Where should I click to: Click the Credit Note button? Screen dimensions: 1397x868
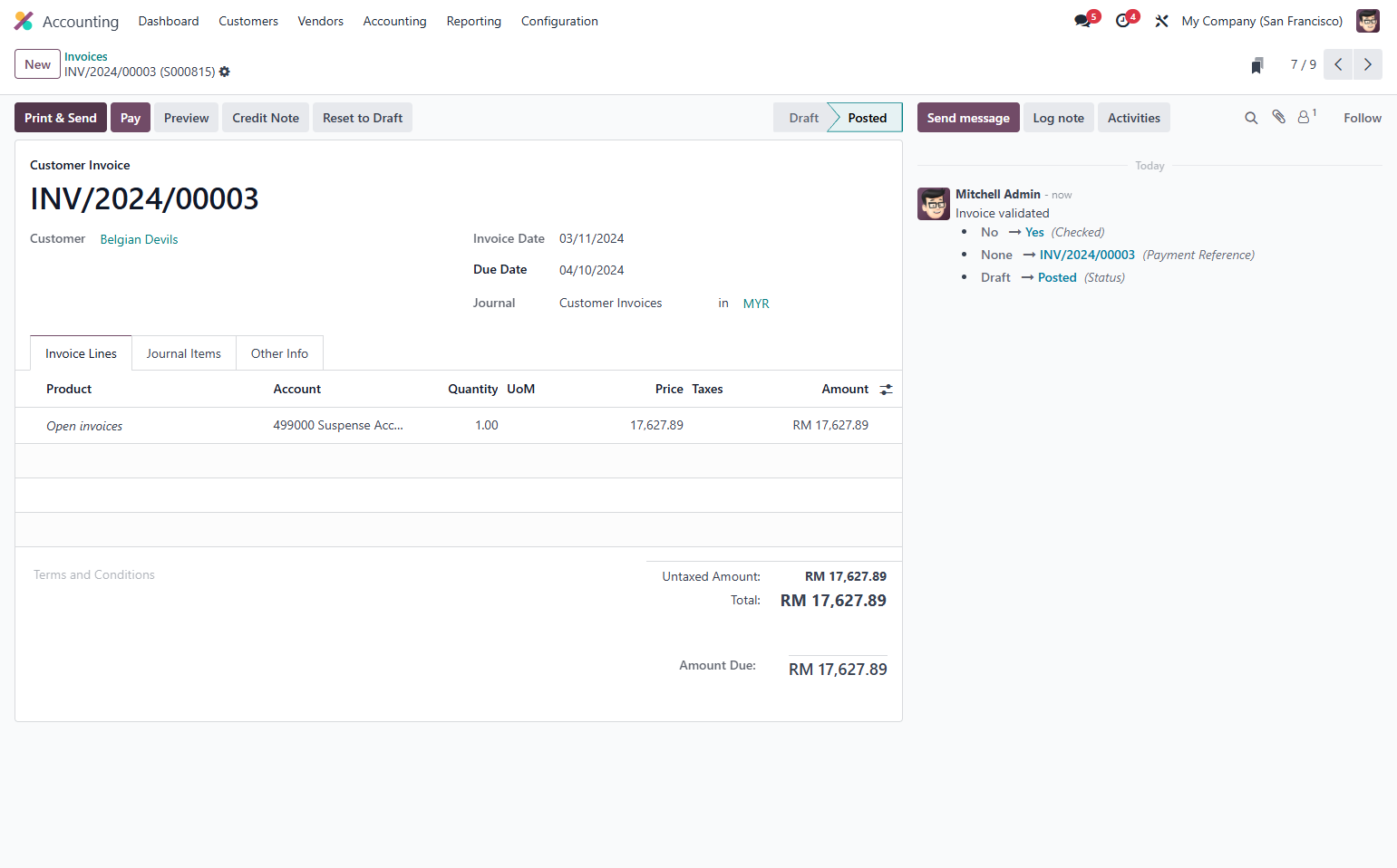click(266, 118)
